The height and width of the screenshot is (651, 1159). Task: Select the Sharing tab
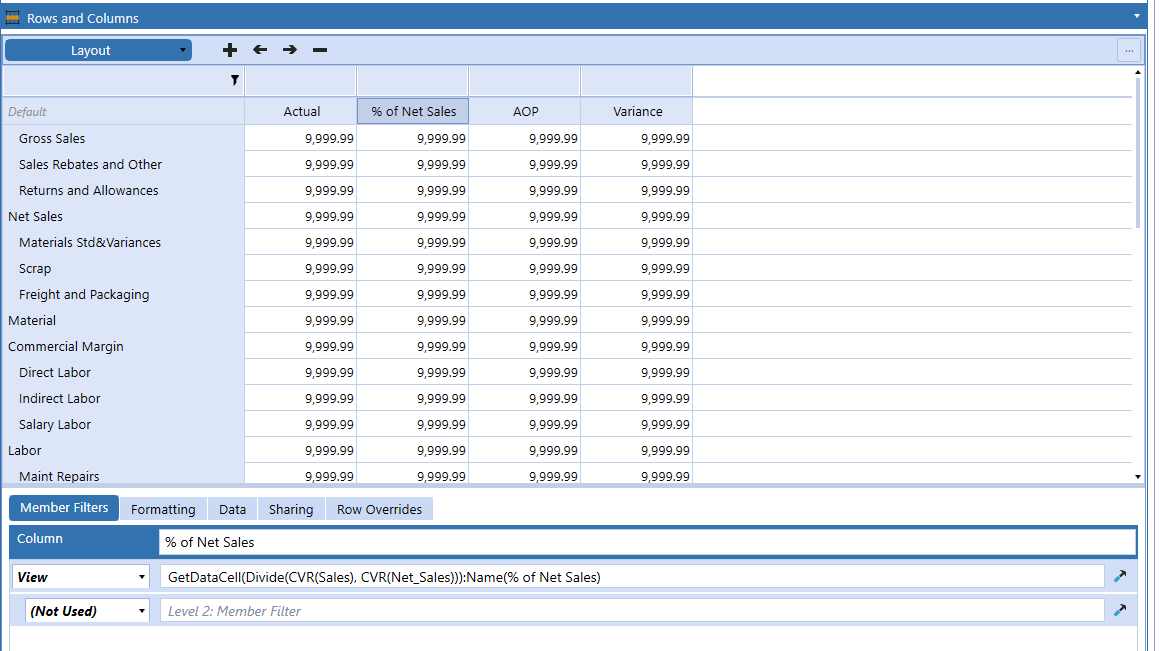click(290, 508)
